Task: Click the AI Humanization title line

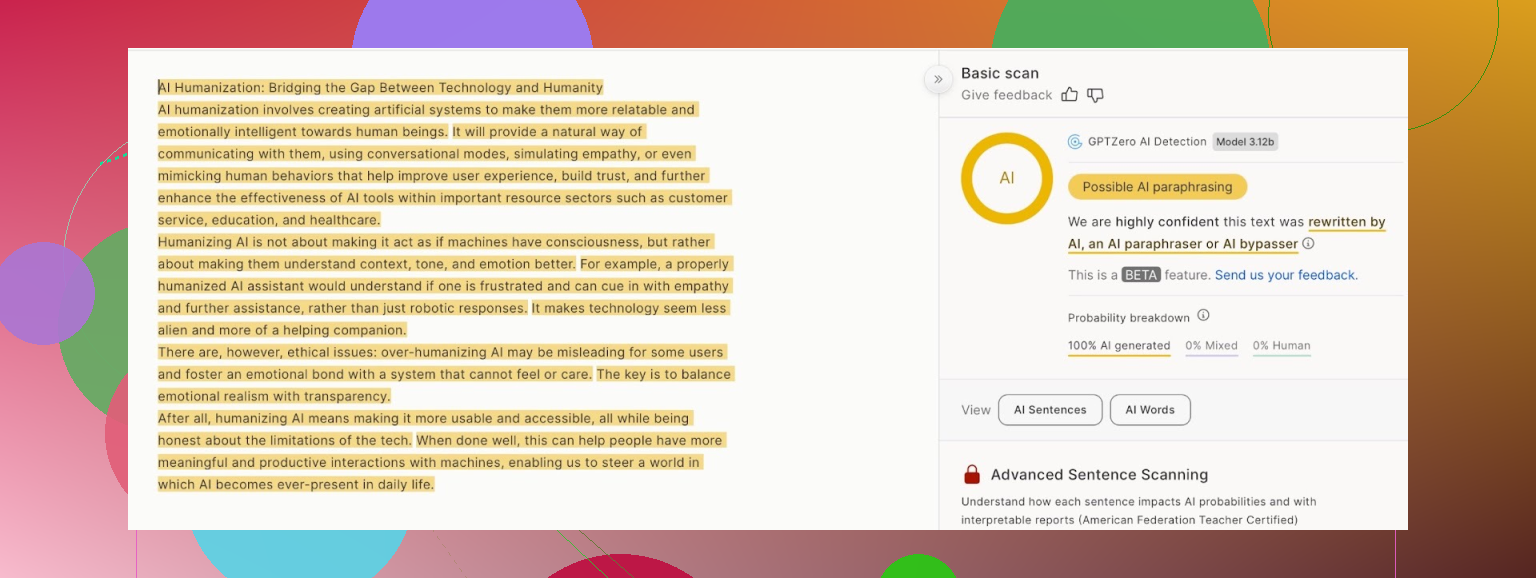Action: tap(381, 88)
